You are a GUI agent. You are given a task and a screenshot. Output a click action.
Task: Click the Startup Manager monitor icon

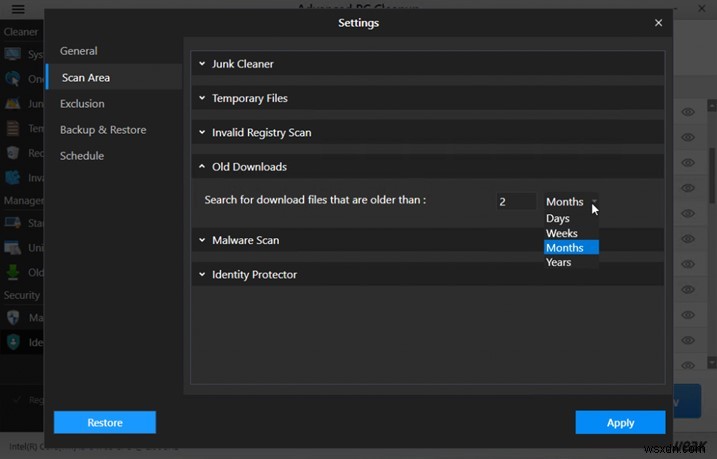[13, 222]
